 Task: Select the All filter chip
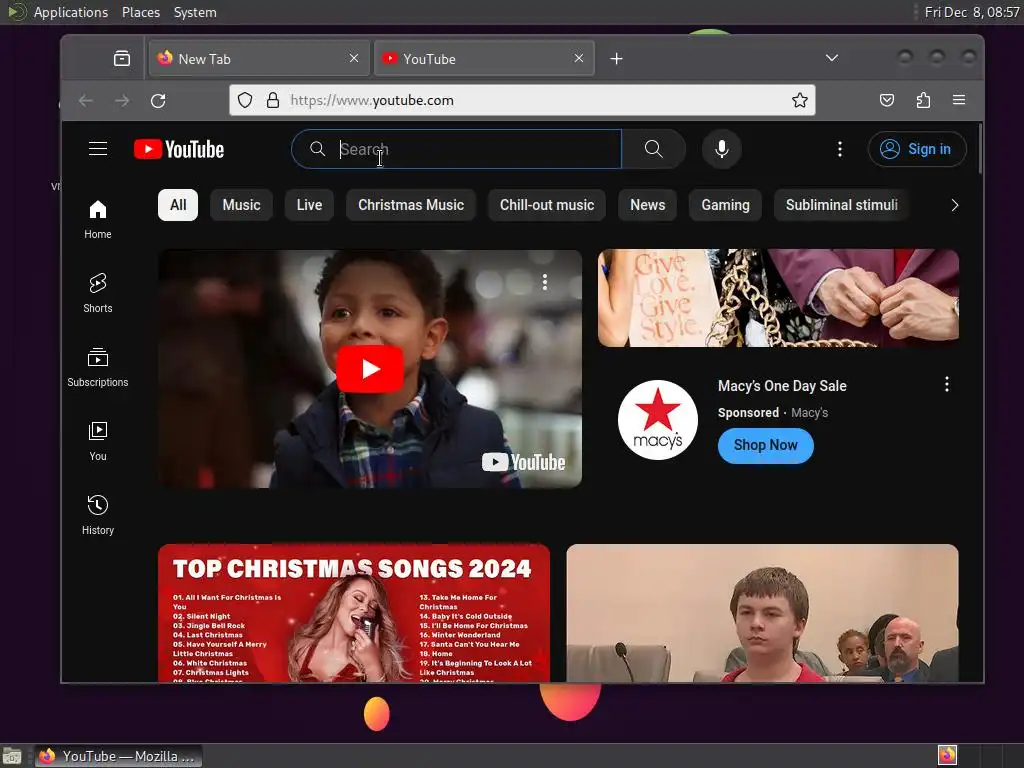178,205
